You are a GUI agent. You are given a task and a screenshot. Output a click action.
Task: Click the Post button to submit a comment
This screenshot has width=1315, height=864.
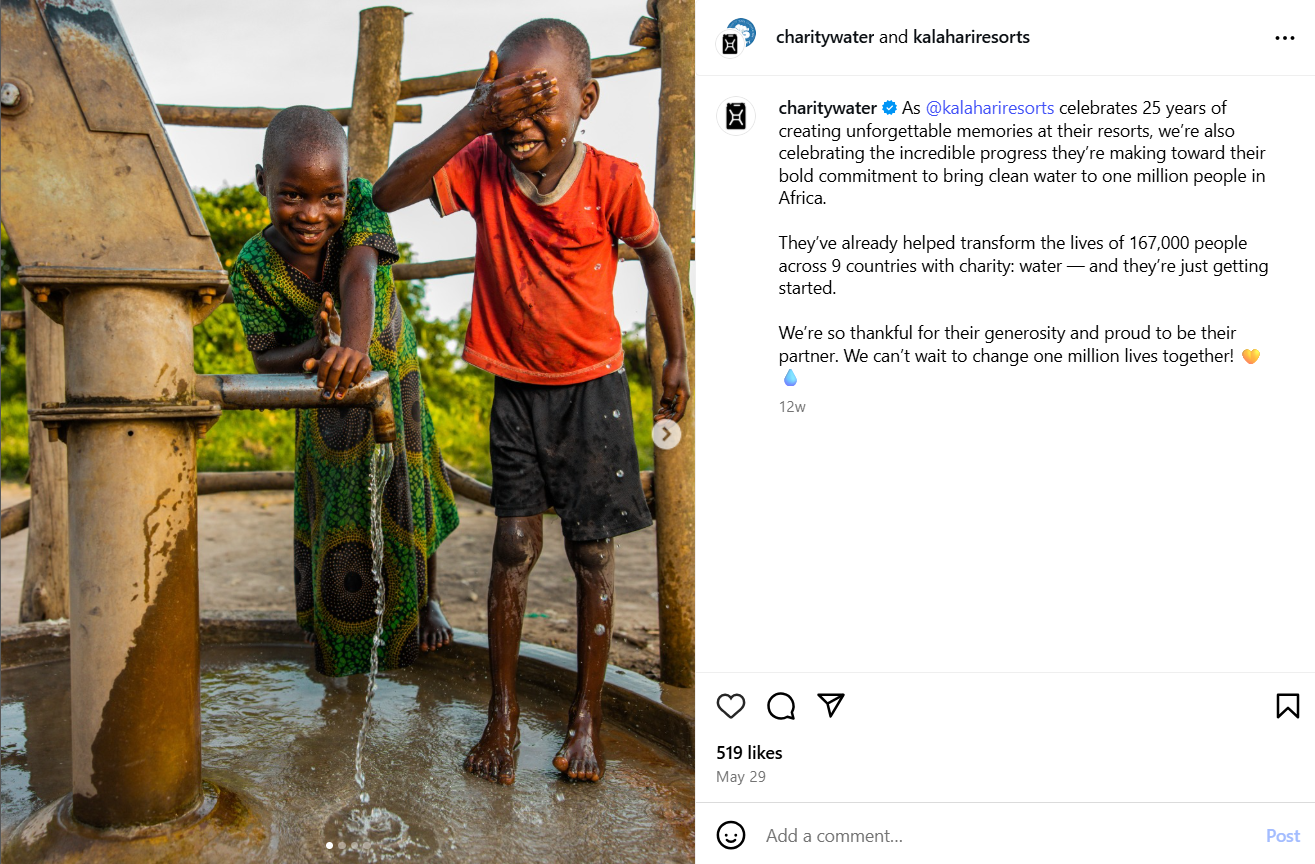1282,836
